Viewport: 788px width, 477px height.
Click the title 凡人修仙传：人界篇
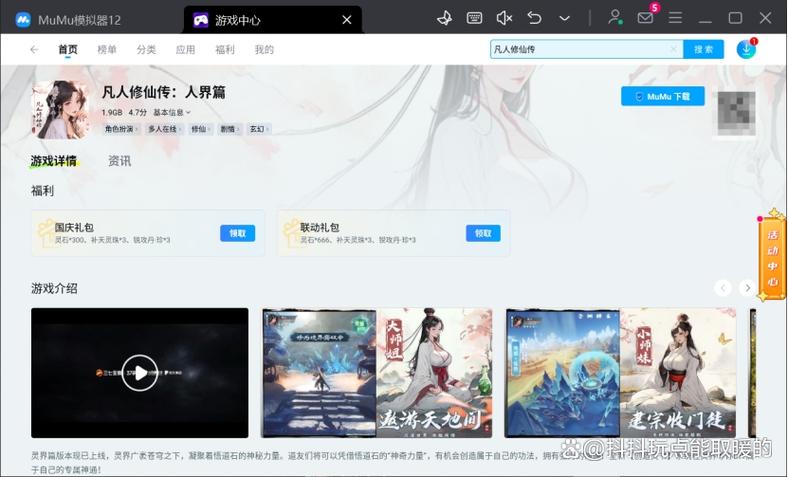pyautogui.click(x=164, y=92)
